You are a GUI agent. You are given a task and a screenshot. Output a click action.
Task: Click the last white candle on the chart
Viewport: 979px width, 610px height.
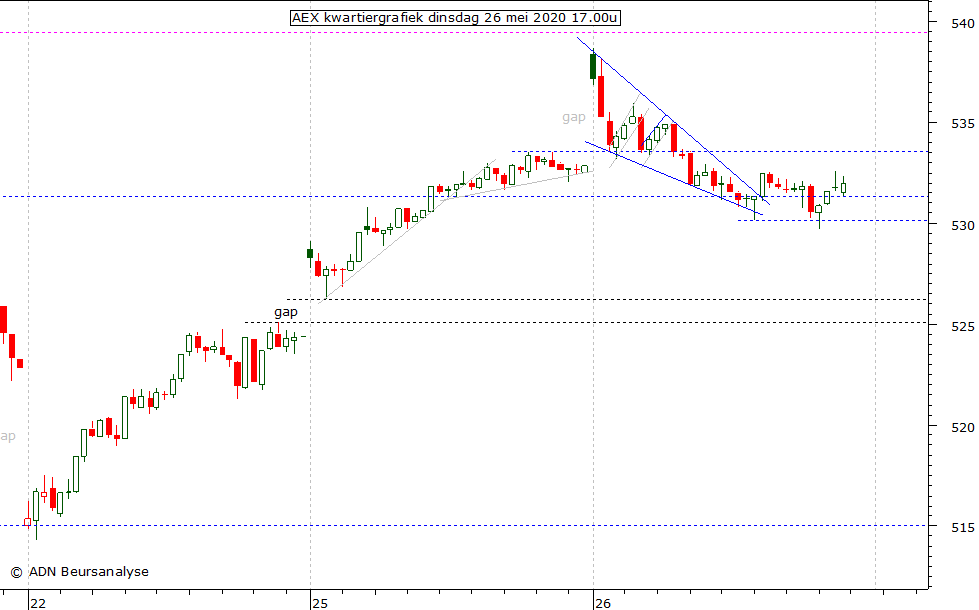tap(843, 187)
